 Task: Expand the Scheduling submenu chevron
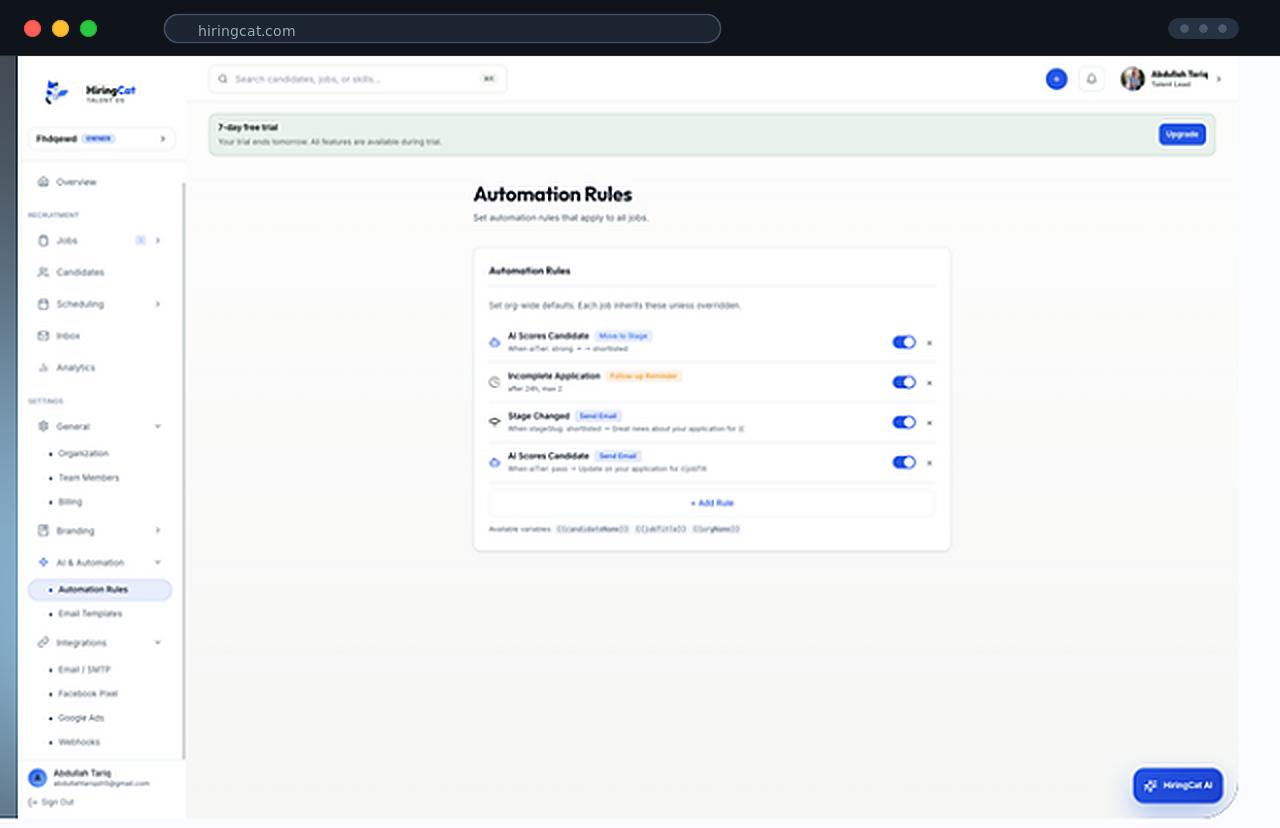click(158, 304)
